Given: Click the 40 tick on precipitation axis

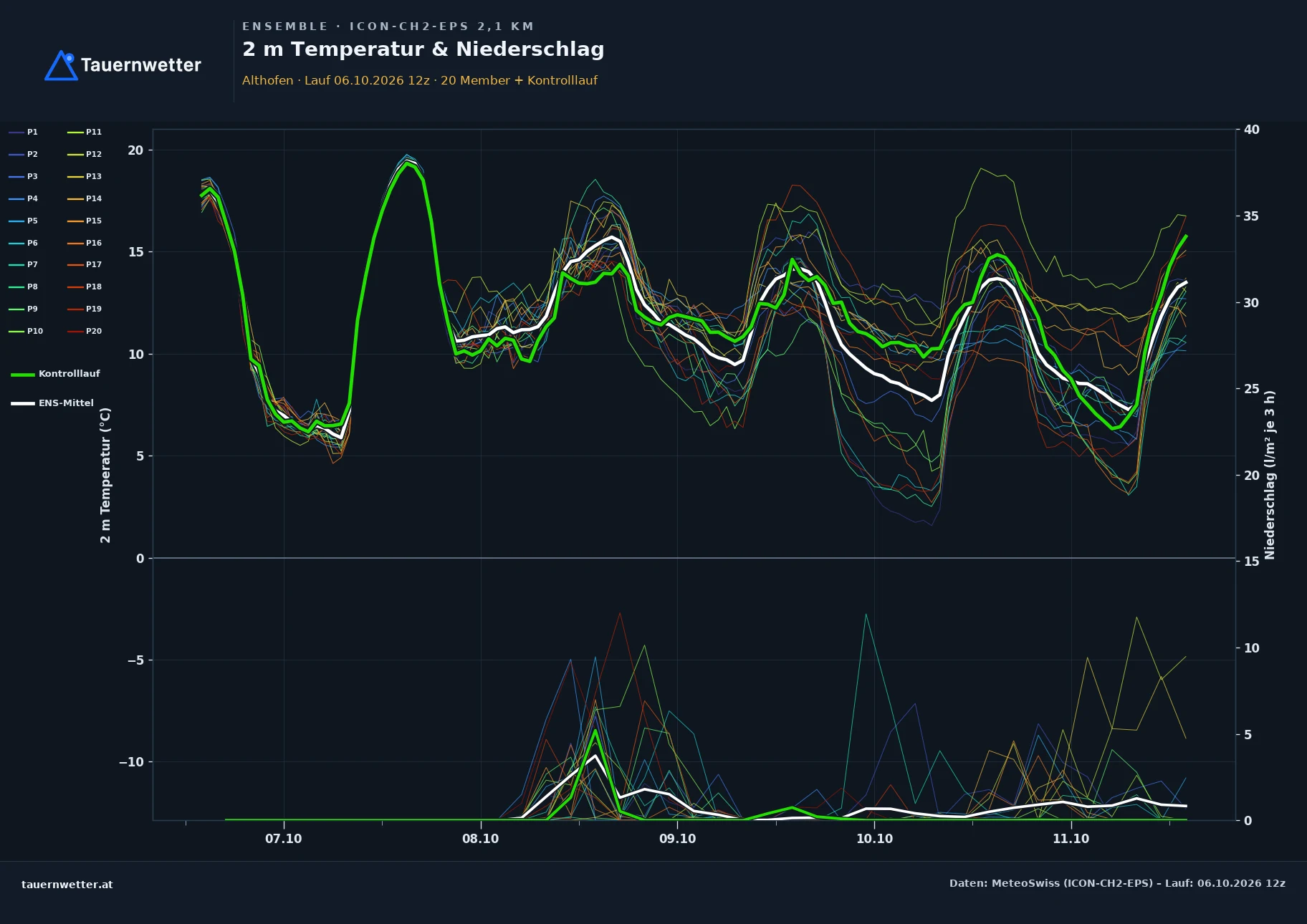Looking at the screenshot, I should 1252,130.
